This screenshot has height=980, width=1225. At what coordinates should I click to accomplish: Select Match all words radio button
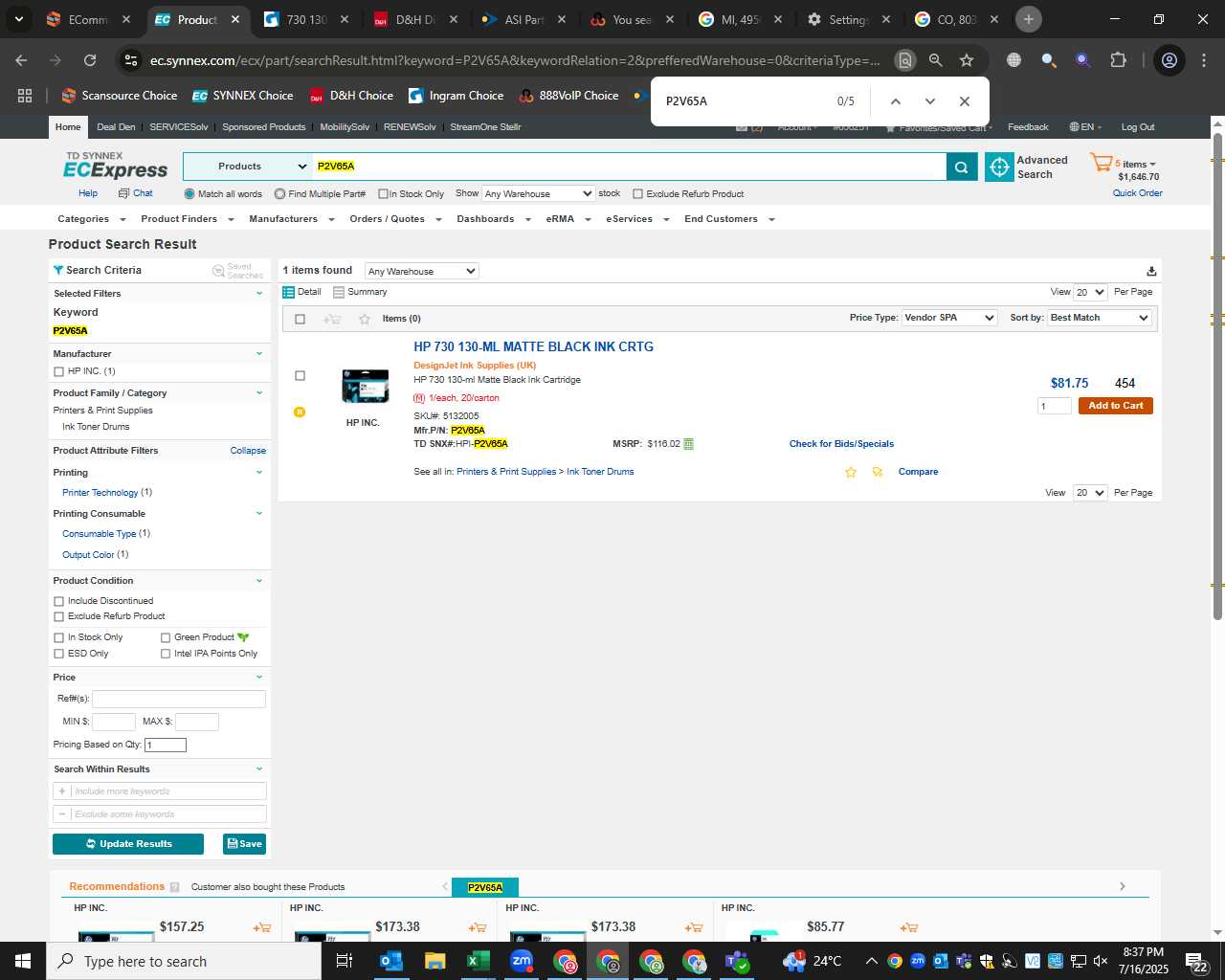(189, 194)
